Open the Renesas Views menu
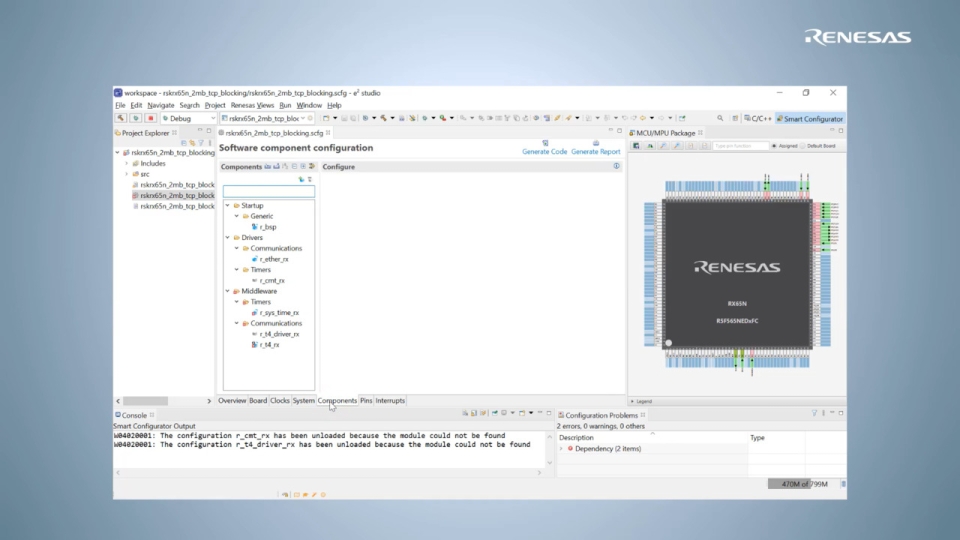The image size is (960, 540). pyautogui.click(x=252, y=105)
